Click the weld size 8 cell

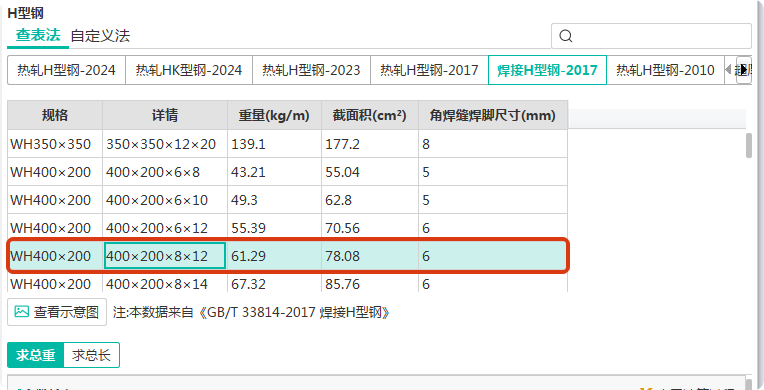coord(493,144)
